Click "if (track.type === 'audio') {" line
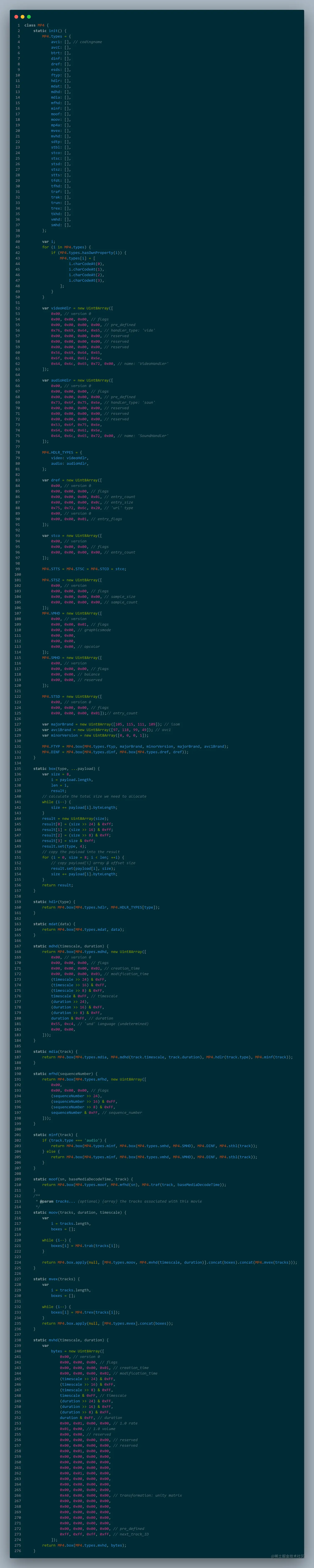This screenshot has height=1568, width=314. click(x=74, y=1140)
